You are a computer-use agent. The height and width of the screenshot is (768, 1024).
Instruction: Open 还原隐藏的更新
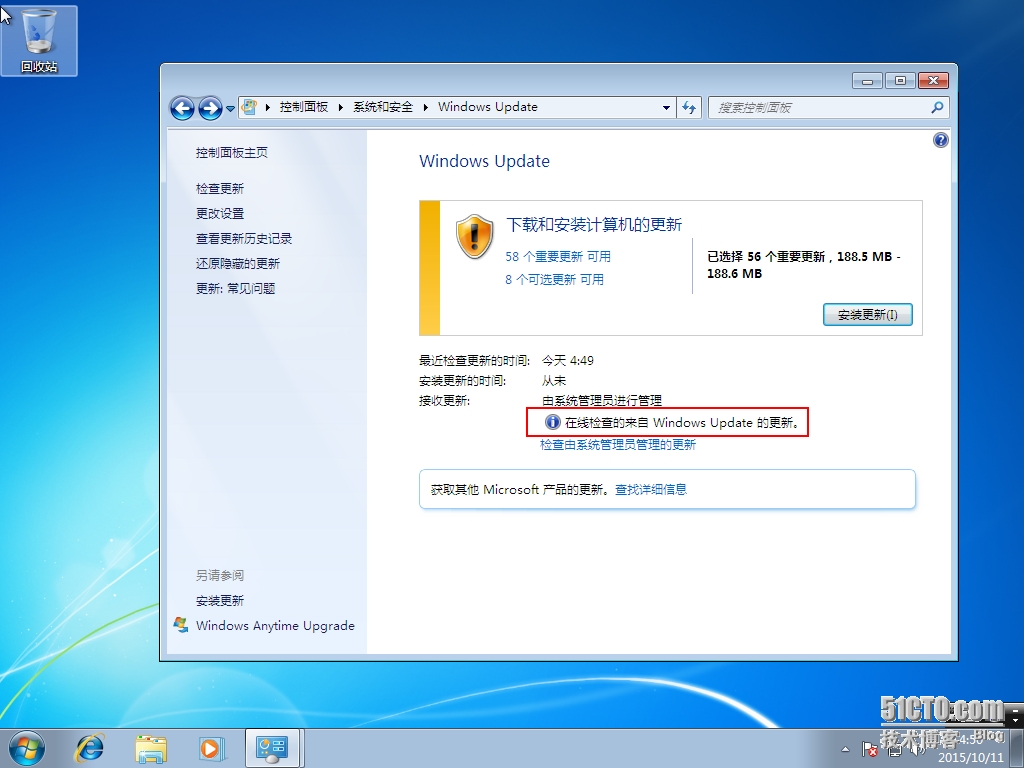point(238,264)
